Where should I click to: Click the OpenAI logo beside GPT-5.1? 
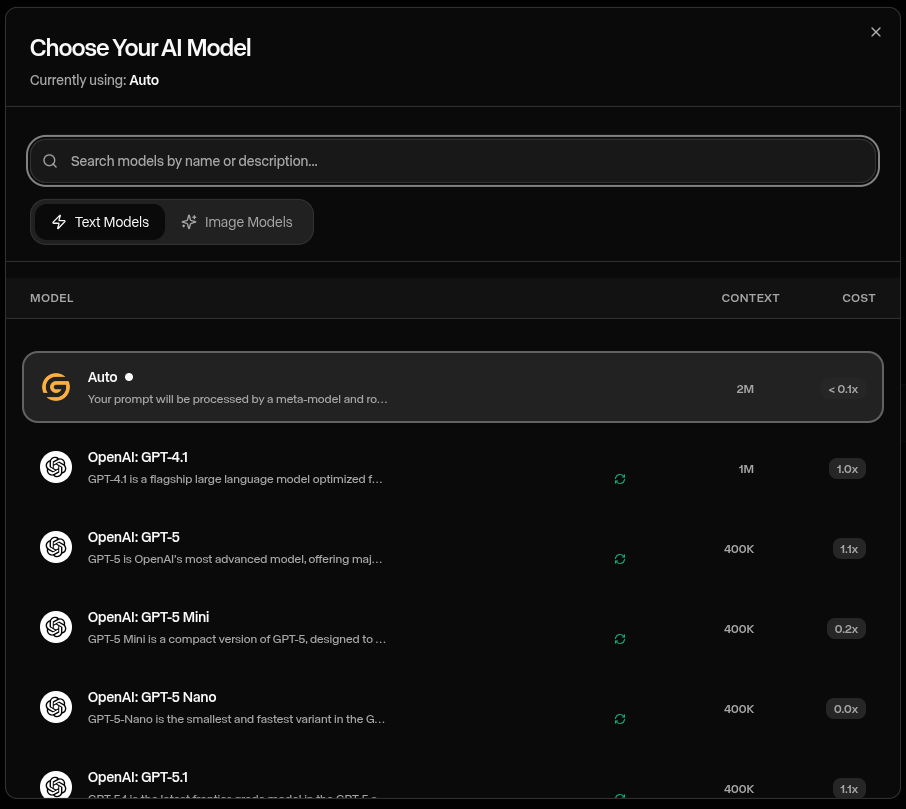pyautogui.click(x=56, y=785)
